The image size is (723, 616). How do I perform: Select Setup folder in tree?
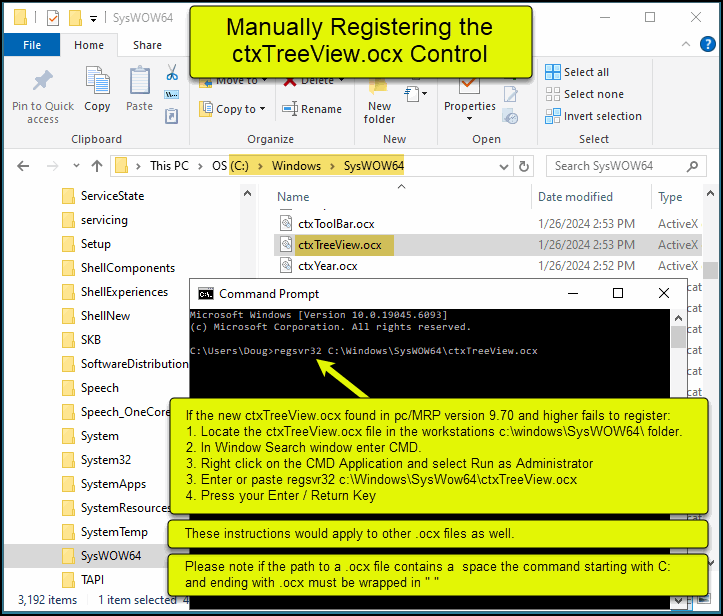click(95, 244)
